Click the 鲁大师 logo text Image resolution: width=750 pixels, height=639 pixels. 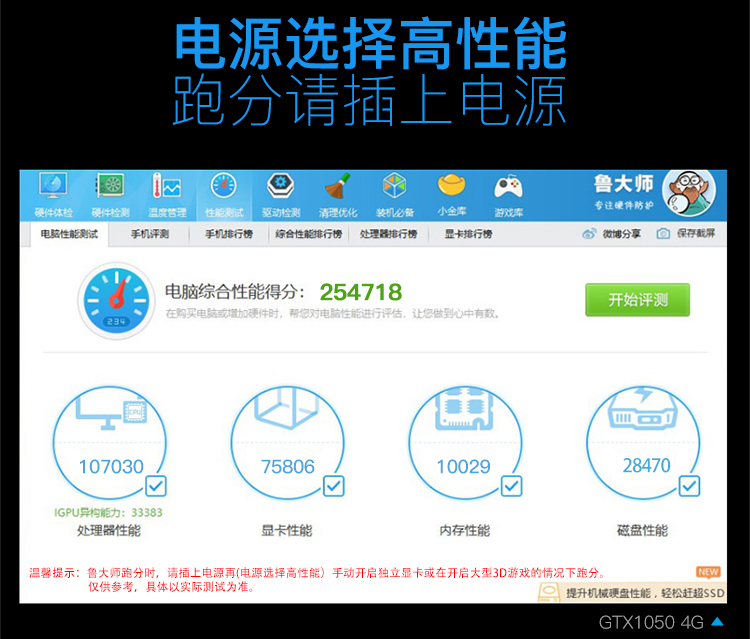[624, 184]
